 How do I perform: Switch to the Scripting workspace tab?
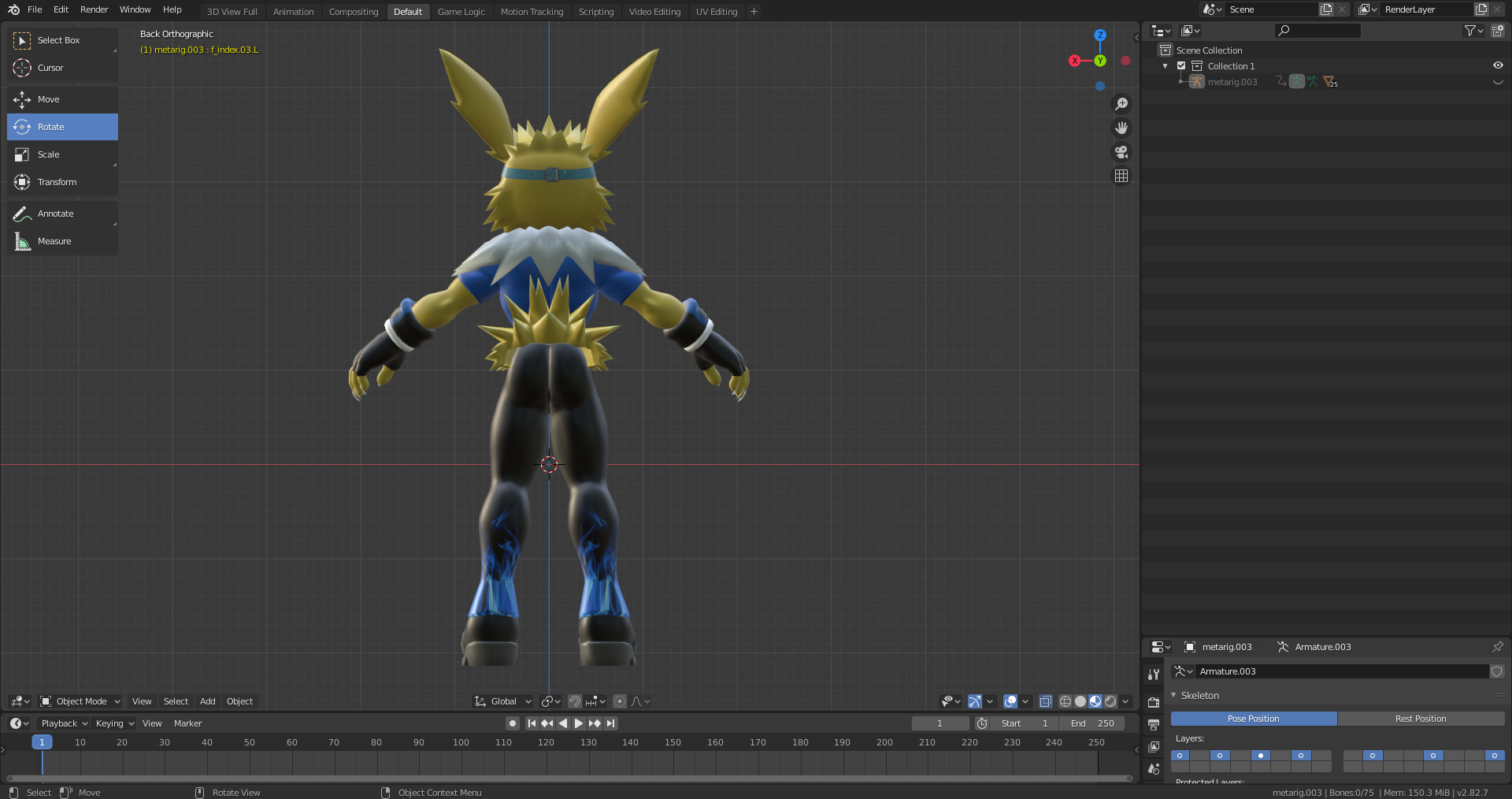596,12
